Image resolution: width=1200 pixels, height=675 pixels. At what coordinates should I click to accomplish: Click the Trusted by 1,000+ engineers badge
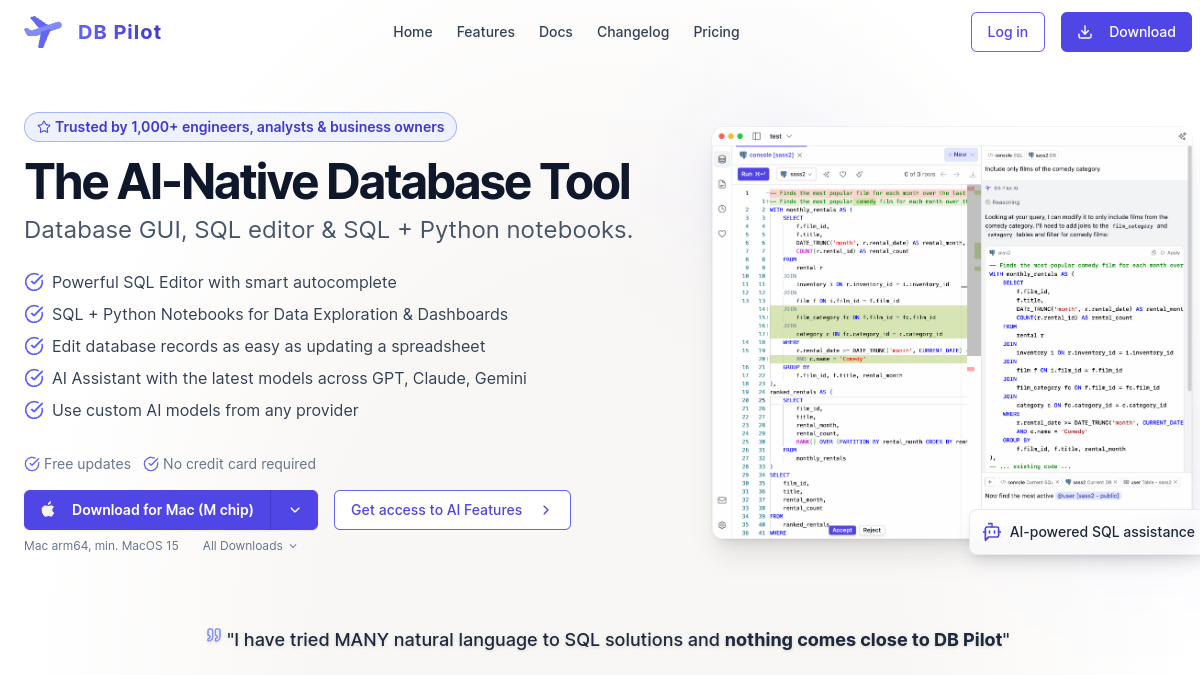pyautogui.click(x=240, y=127)
